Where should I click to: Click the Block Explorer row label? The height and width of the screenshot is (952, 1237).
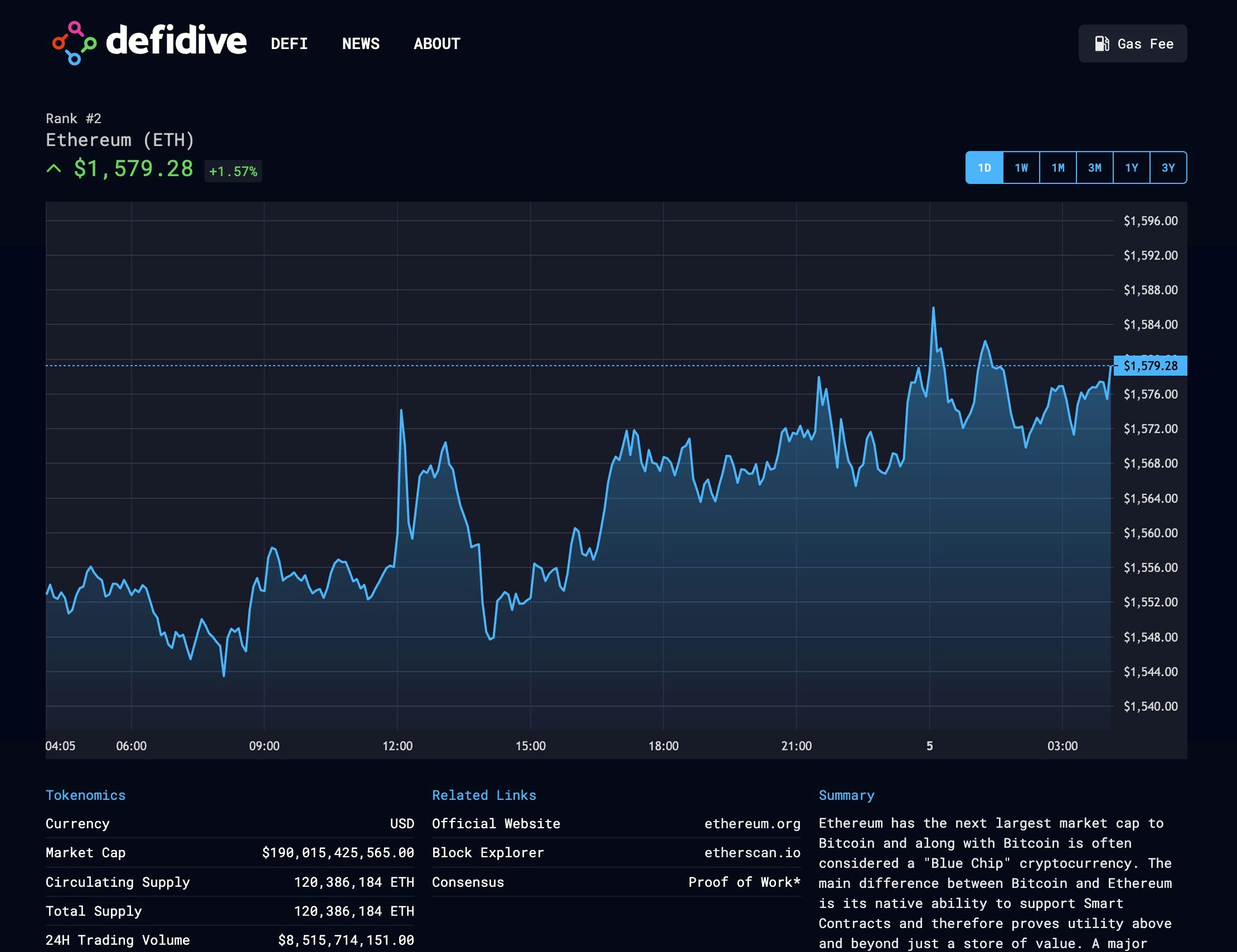coord(488,852)
